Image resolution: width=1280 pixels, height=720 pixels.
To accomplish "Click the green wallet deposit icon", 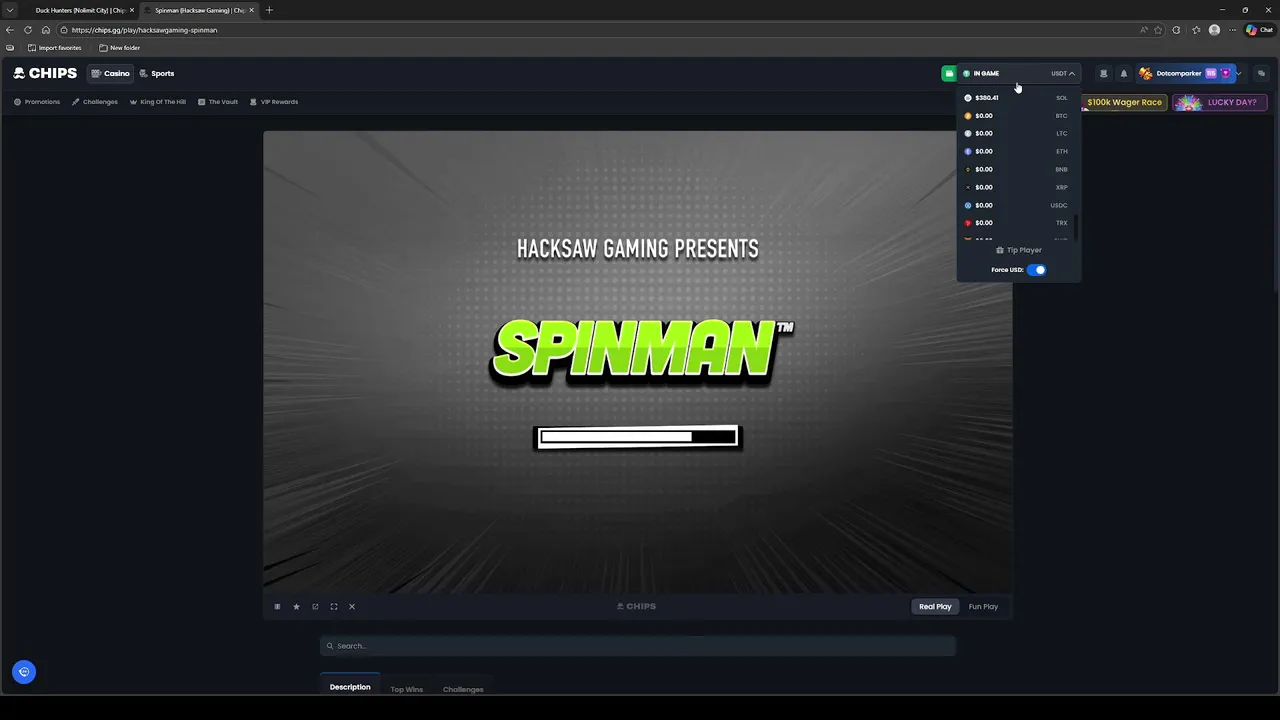I will tap(948, 73).
